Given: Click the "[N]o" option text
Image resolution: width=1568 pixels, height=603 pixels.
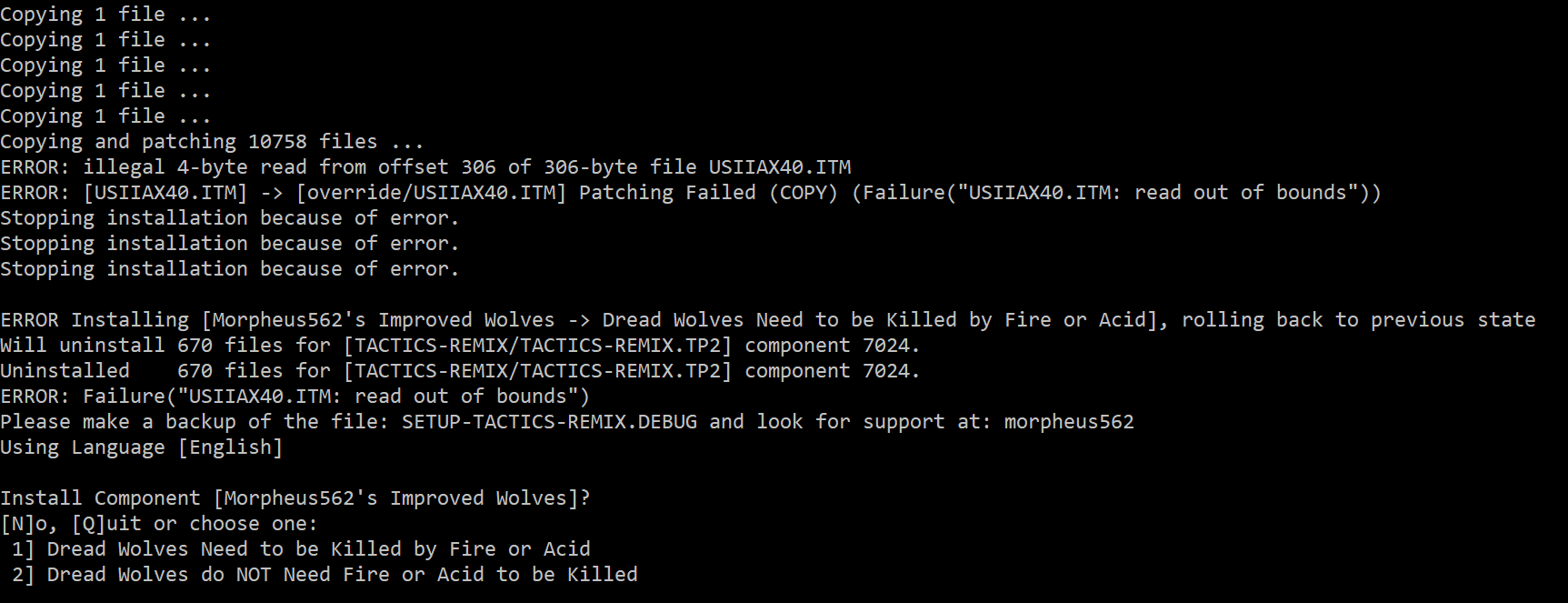Looking at the screenshot, I should point(27,524).
